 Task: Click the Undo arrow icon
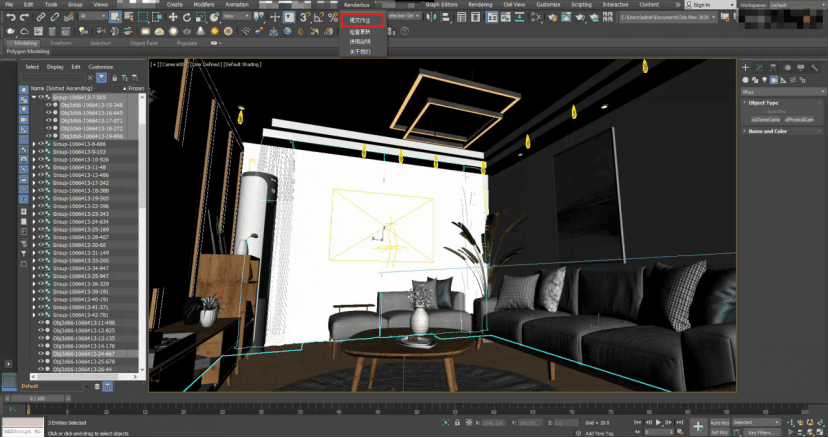tap(9, 17)
